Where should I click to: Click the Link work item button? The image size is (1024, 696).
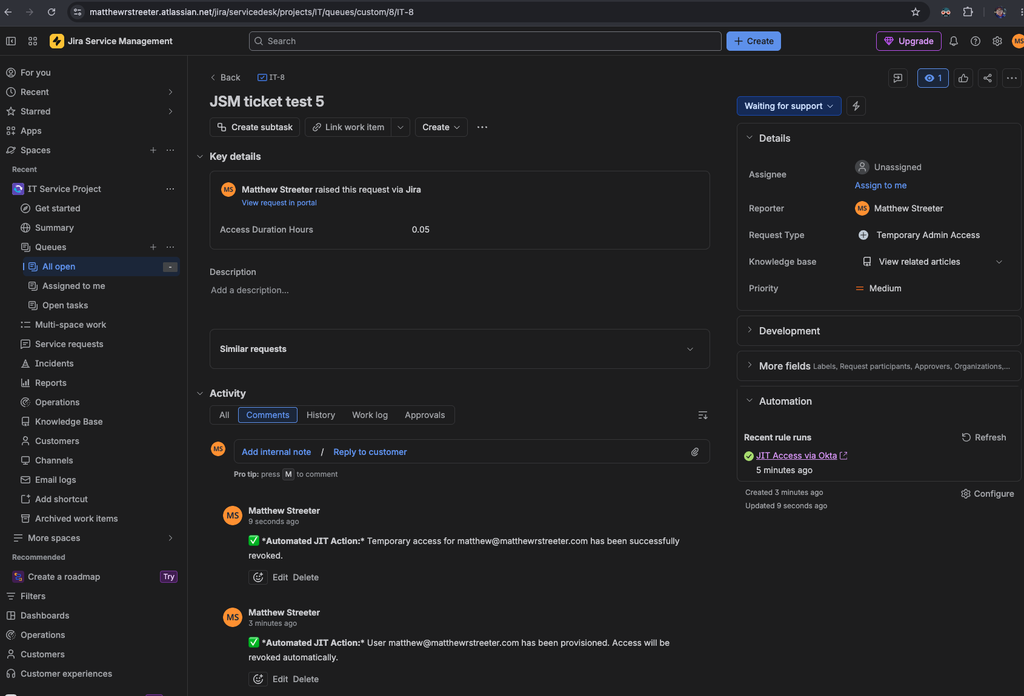pyautogui.click(x=348, y=127)
